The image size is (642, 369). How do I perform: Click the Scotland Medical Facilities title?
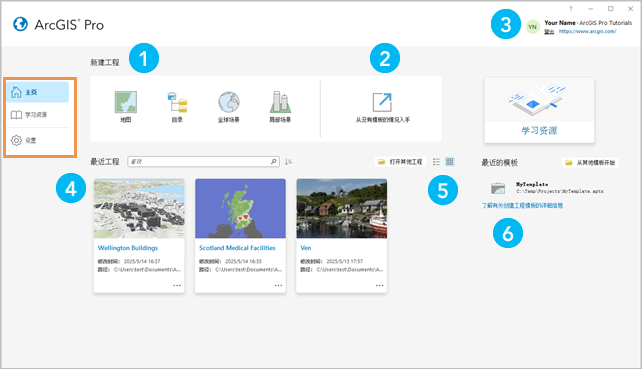pos(237,248)
